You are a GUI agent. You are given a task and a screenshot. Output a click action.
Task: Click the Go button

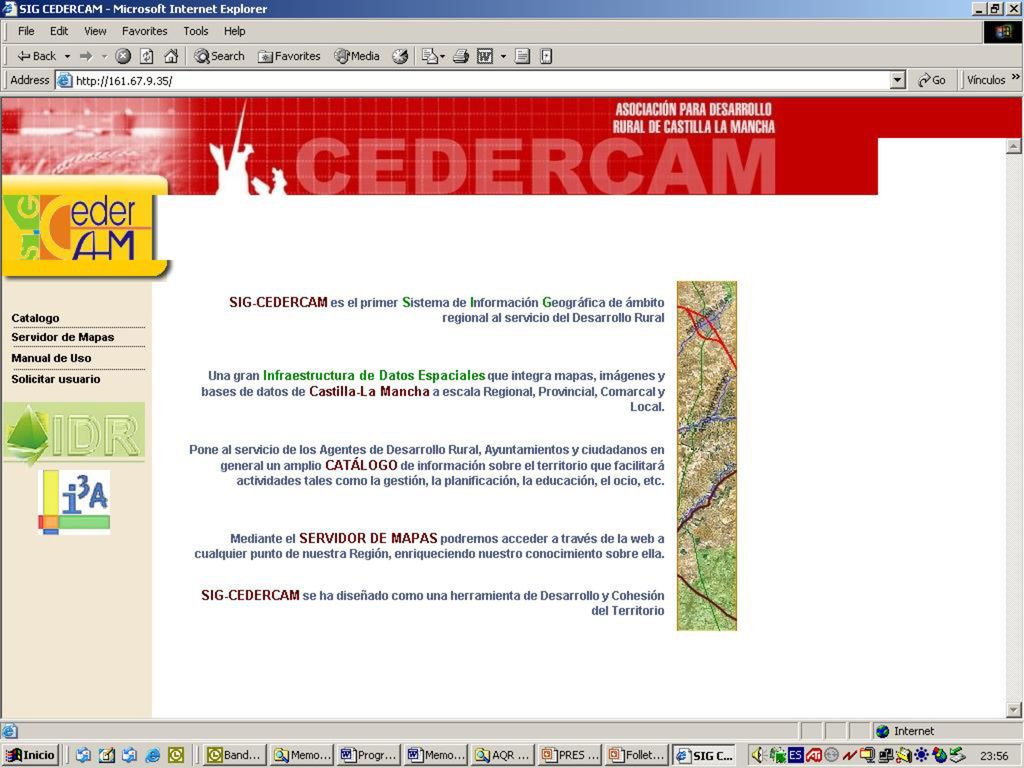[x=931, y=80]
